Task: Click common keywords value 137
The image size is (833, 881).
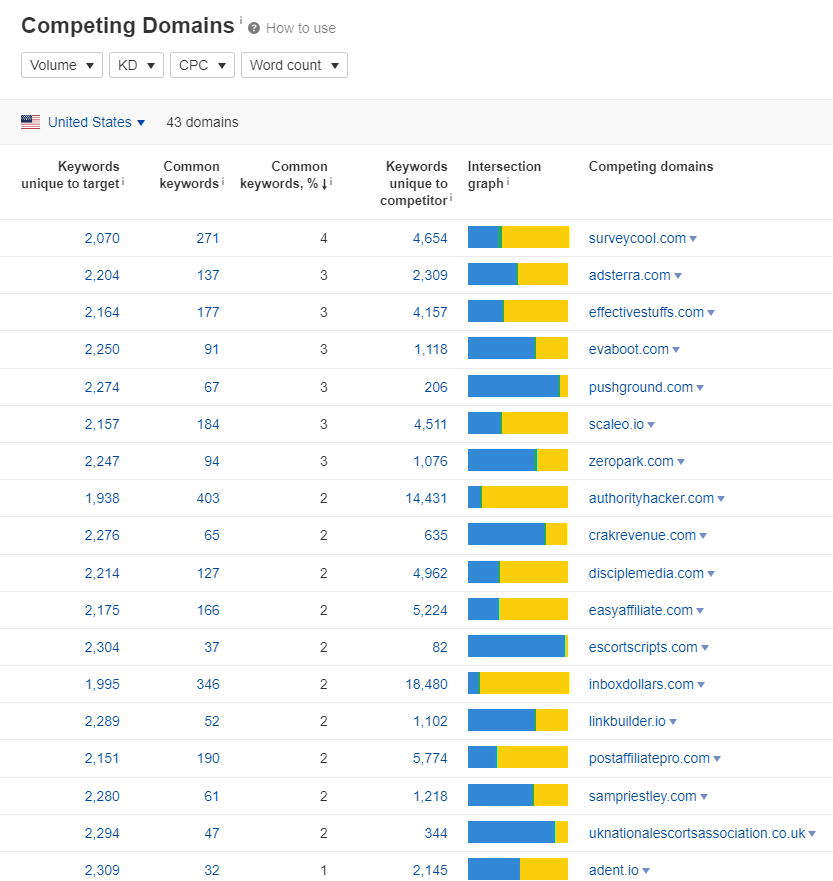Action: (x=208, y=275)
